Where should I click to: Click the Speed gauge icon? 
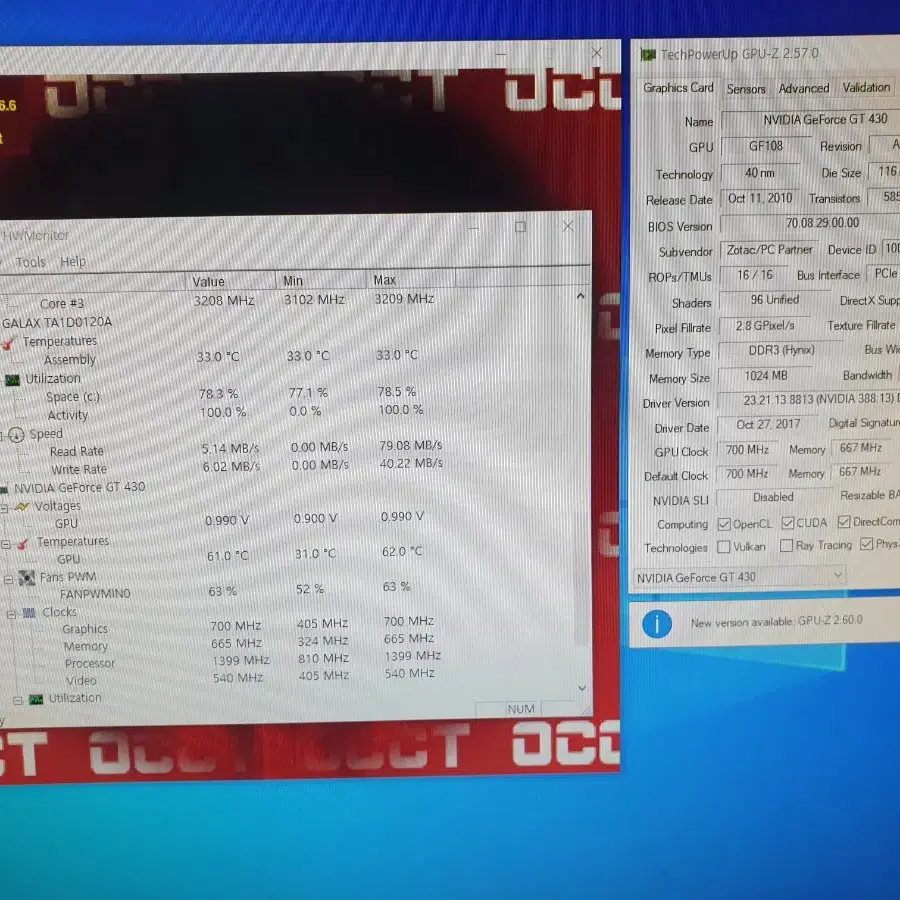point(16,435)
